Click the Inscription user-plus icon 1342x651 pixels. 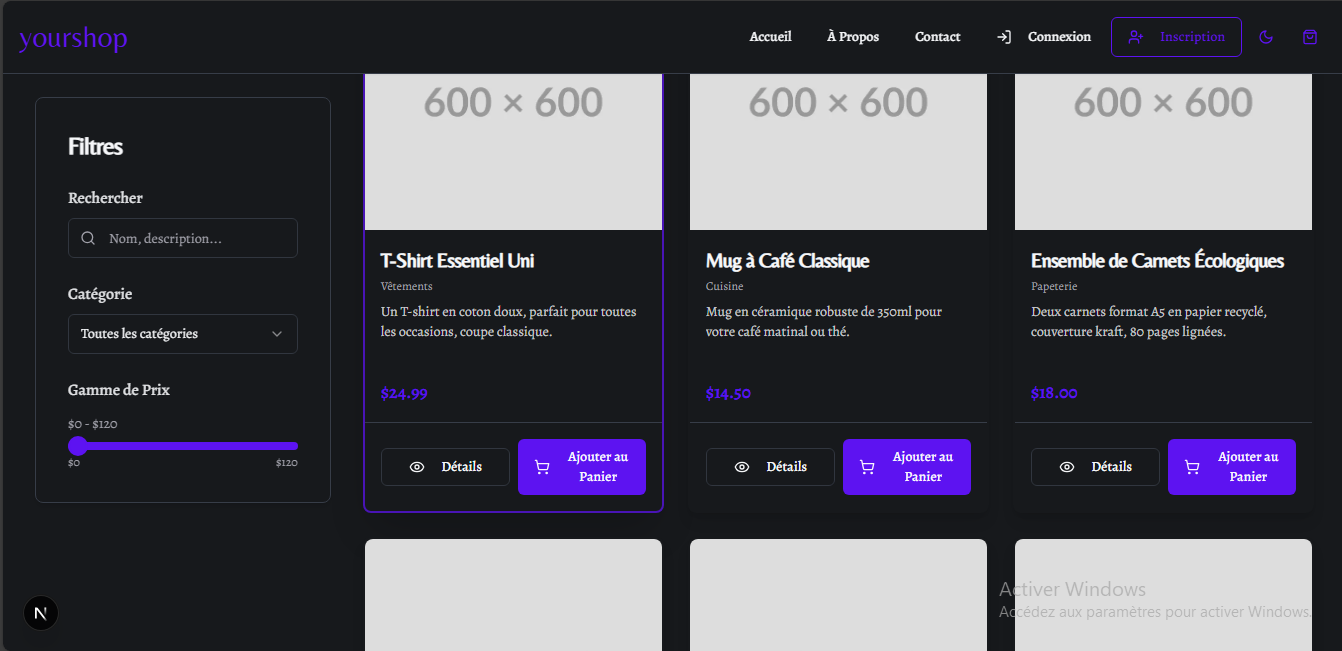click(x=1135, y=37)
